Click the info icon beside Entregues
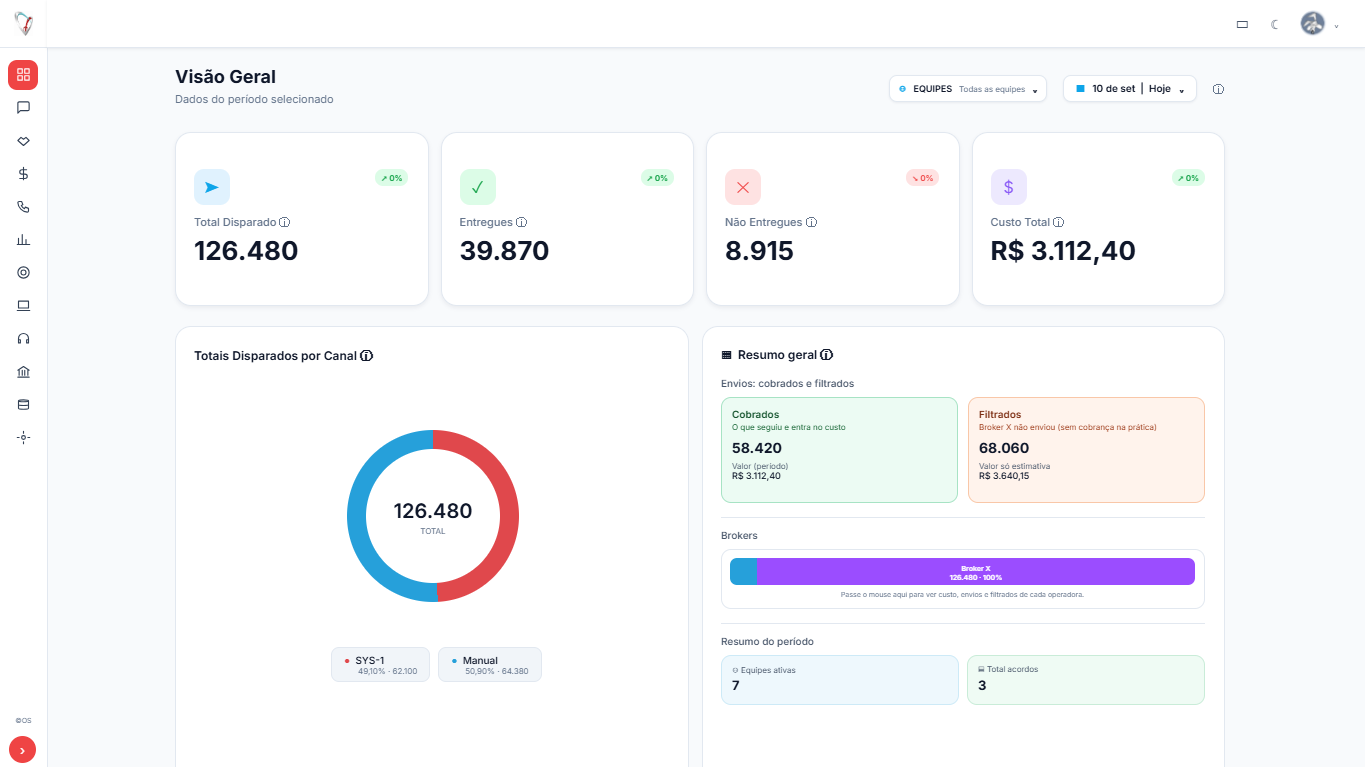Screen dimensions: 1365x767 (x=522, y=222)
